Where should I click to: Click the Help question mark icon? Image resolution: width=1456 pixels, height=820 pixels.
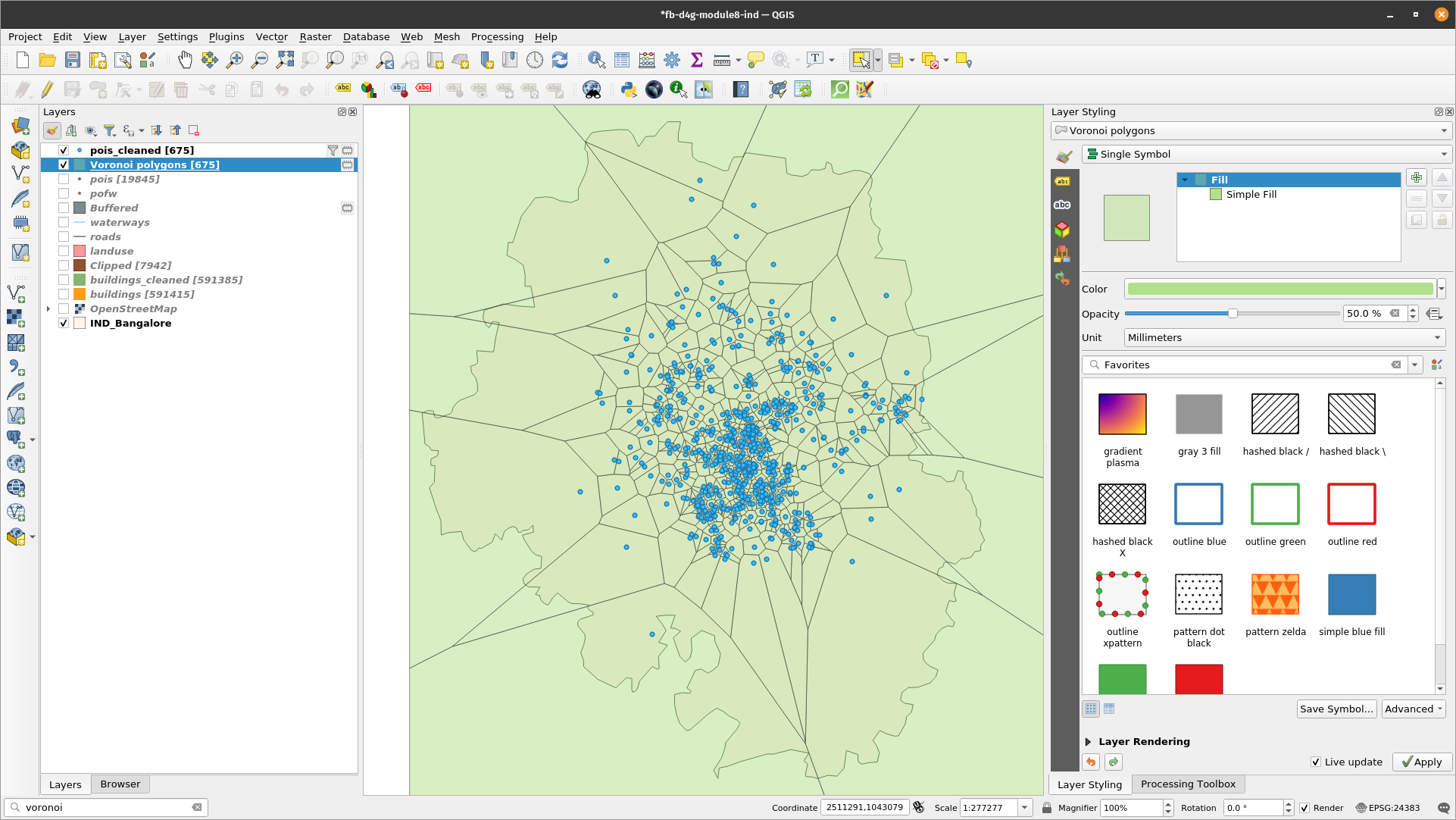point(741,89)
